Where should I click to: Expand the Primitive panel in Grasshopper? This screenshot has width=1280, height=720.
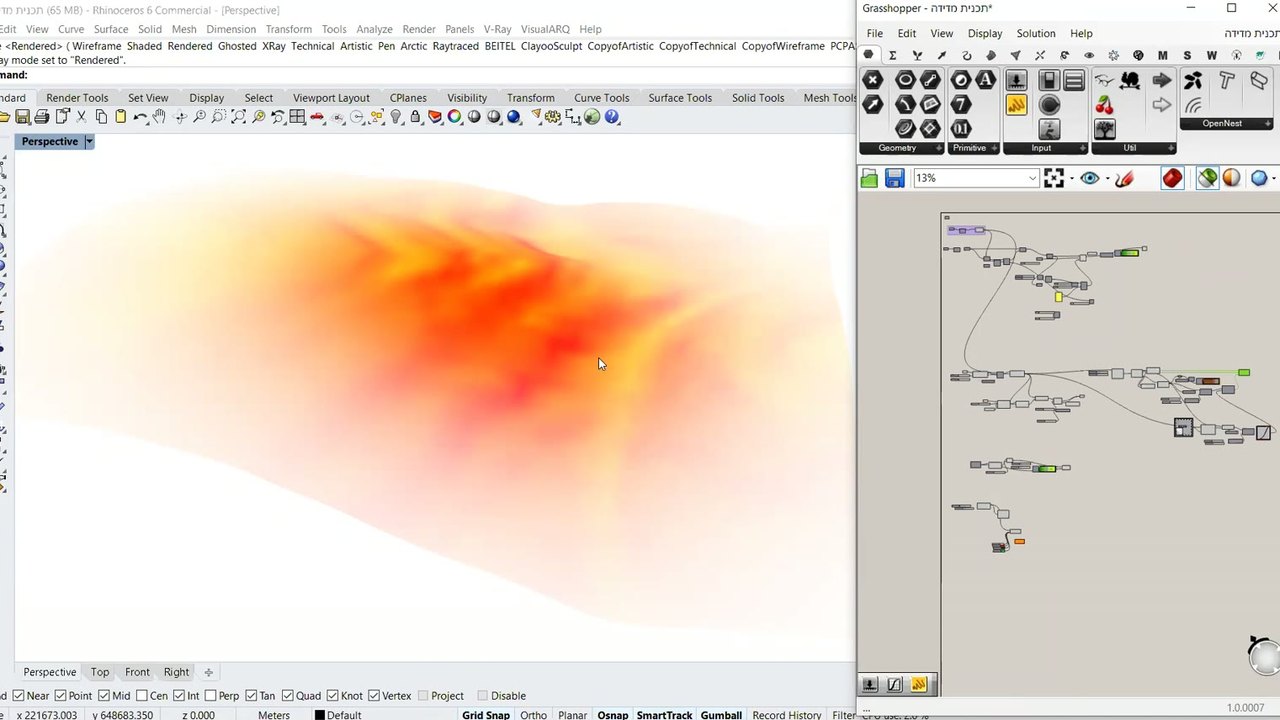click(994, 148)
